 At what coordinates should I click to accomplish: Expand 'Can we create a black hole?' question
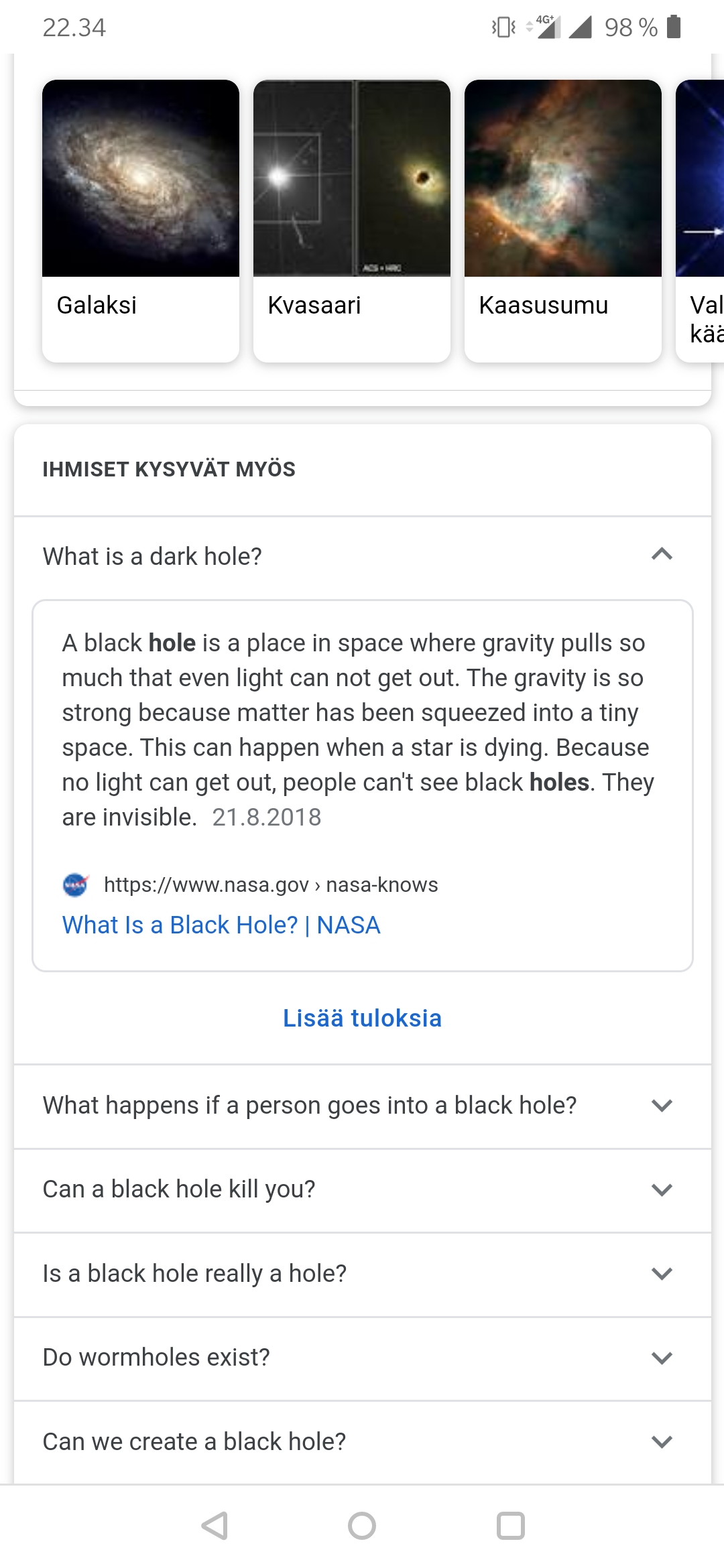coord(362,1441)
